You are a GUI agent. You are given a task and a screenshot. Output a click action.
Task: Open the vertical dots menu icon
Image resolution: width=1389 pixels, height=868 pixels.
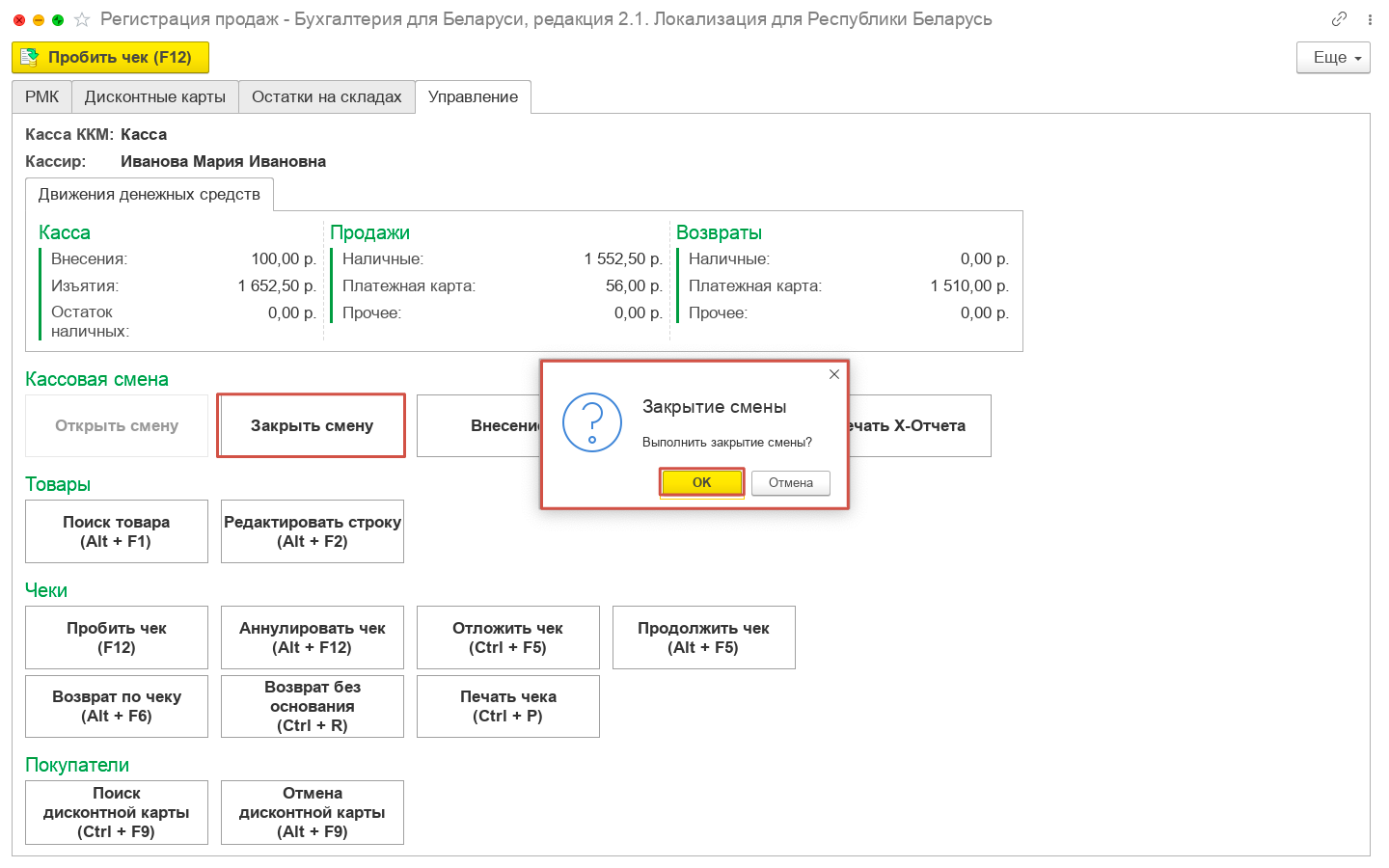click(1370, 19)
